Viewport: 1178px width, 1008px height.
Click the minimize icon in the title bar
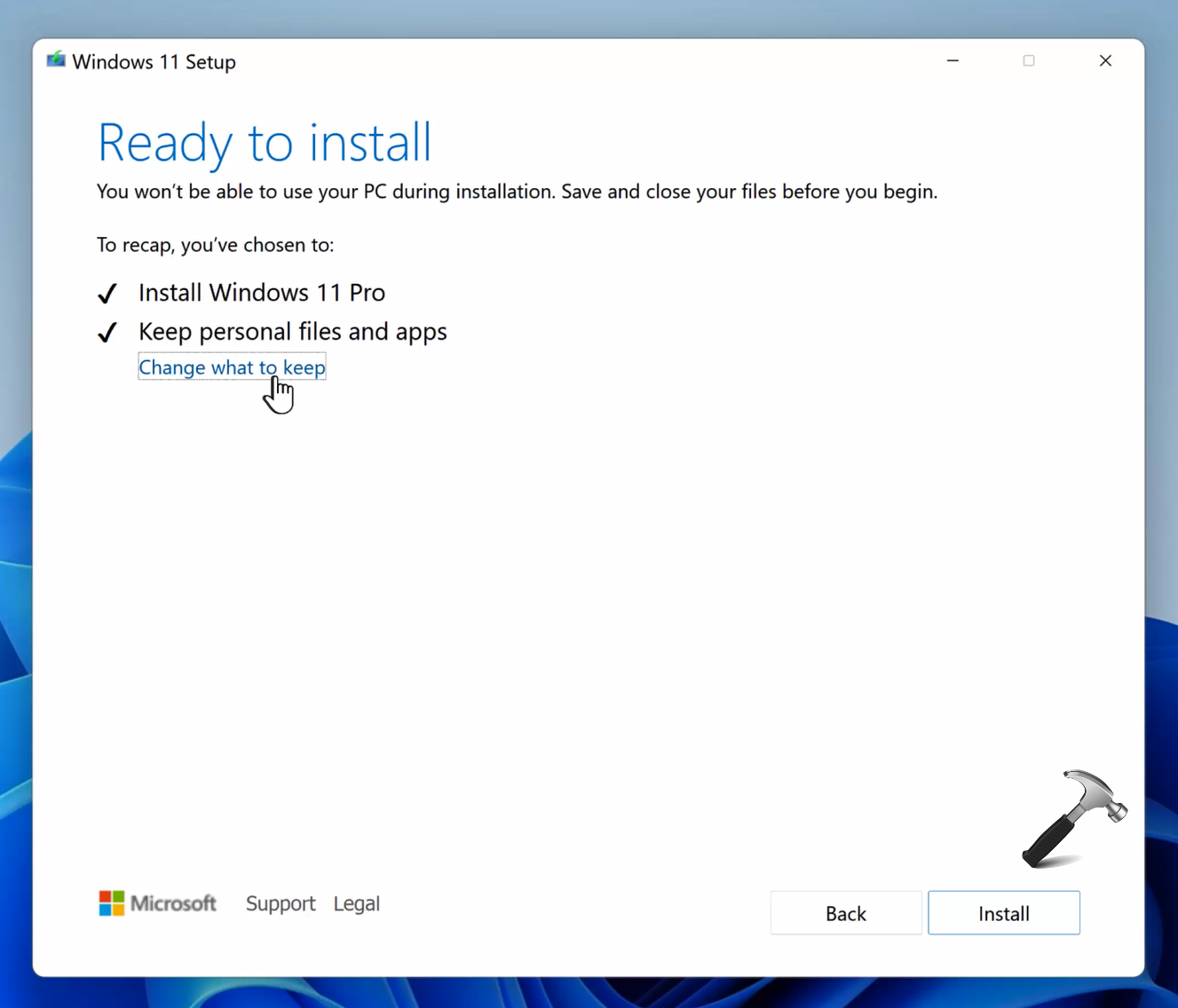pos(953,61)
